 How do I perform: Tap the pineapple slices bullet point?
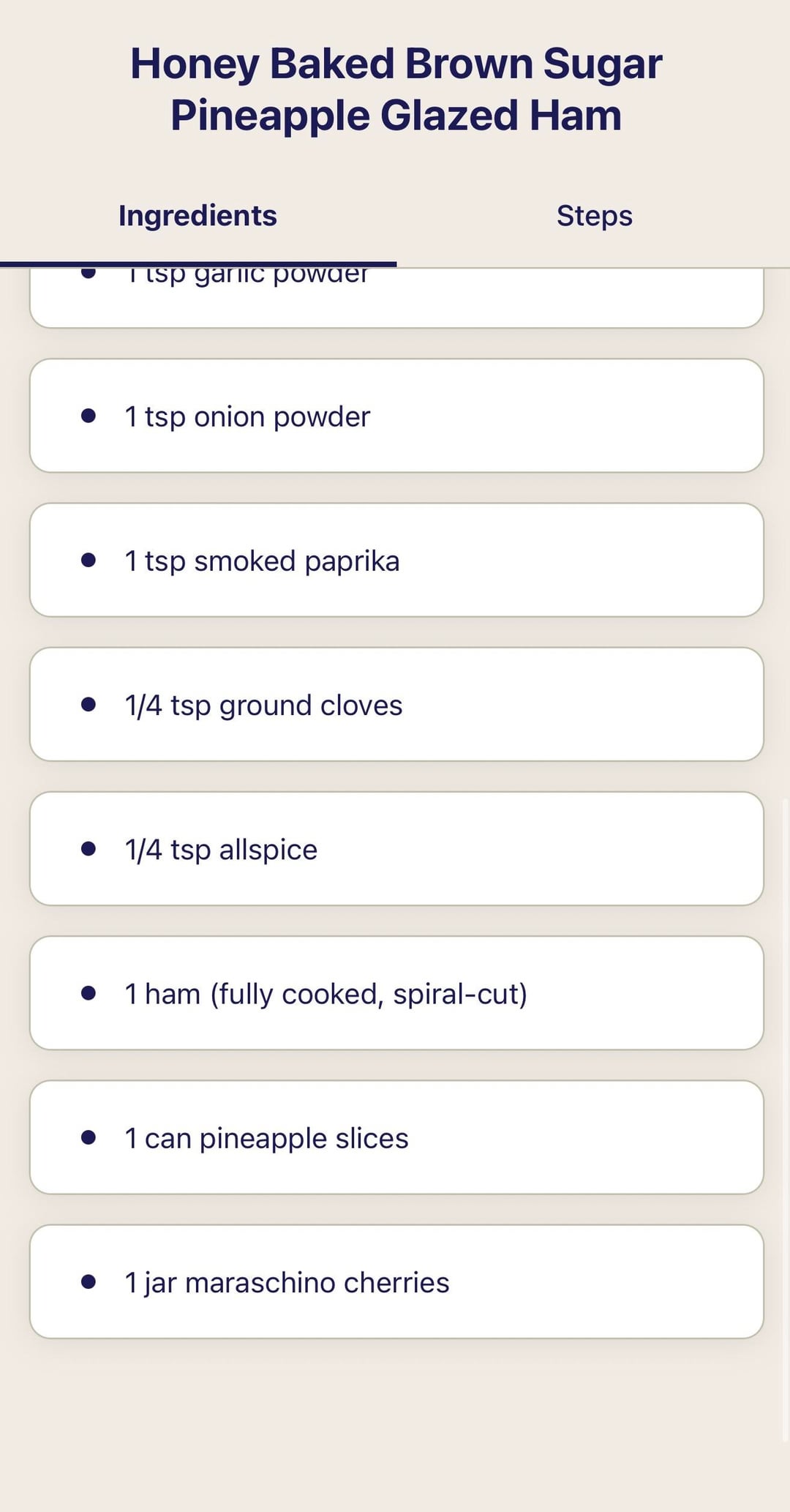click(x=89, y=1137)
